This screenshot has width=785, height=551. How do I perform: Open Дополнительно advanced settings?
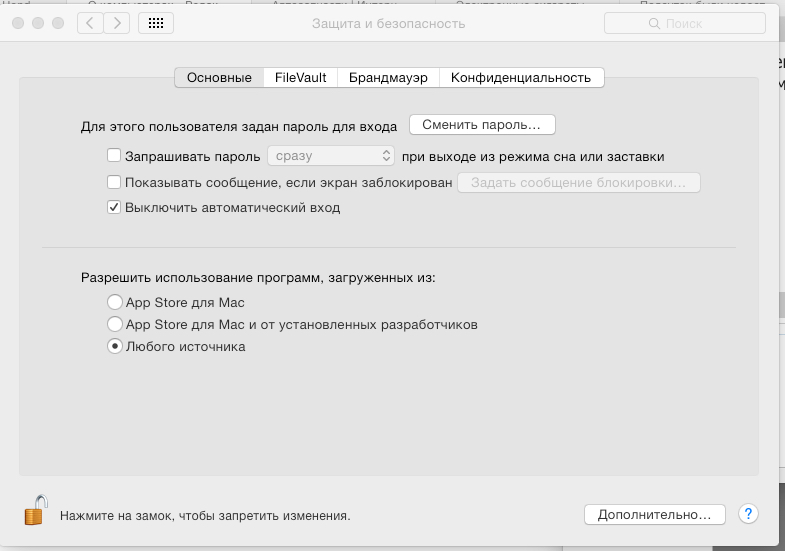coord(654,514)
